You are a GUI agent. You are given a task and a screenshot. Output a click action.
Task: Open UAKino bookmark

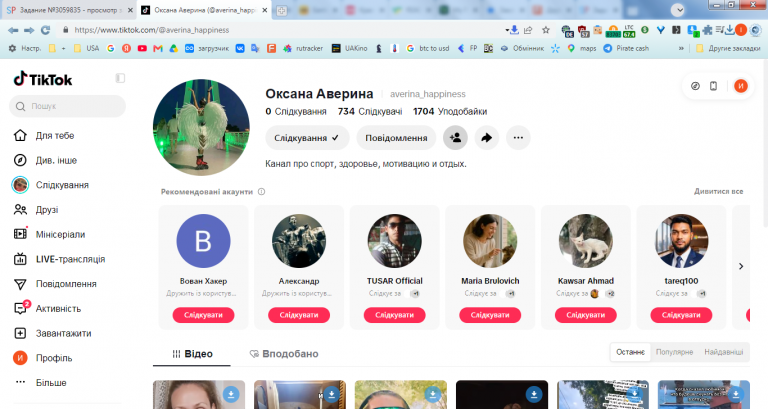pyautogui.click(x=350, y=48)
